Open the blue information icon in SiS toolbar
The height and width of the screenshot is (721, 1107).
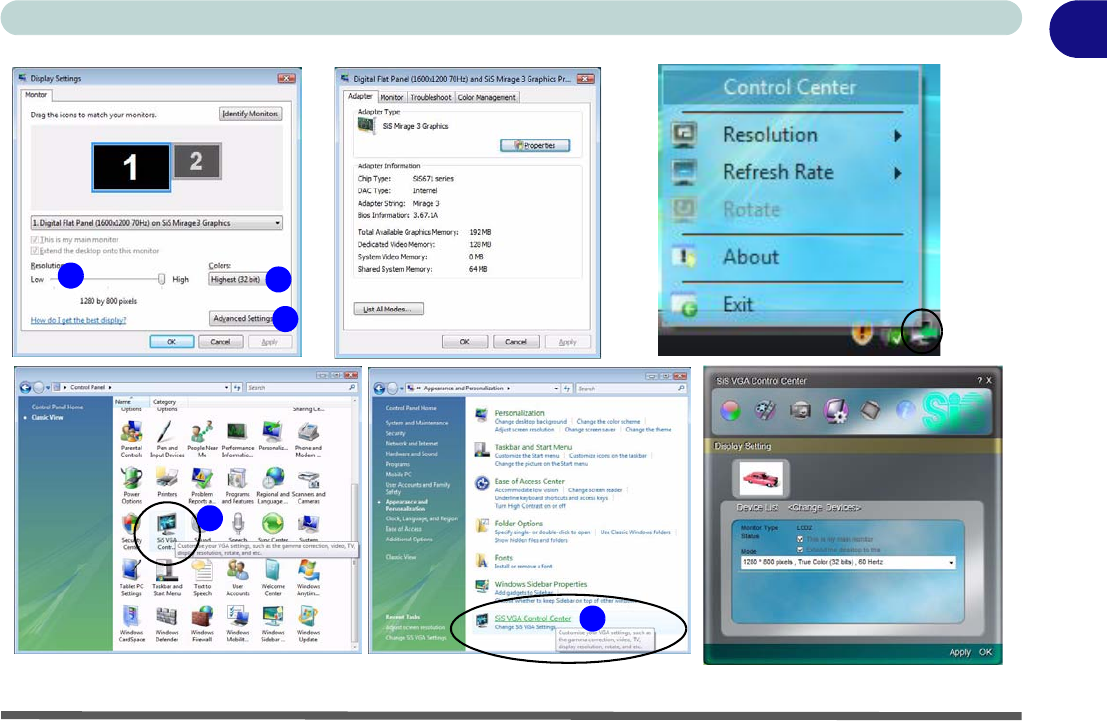click(x=905, y=410)
